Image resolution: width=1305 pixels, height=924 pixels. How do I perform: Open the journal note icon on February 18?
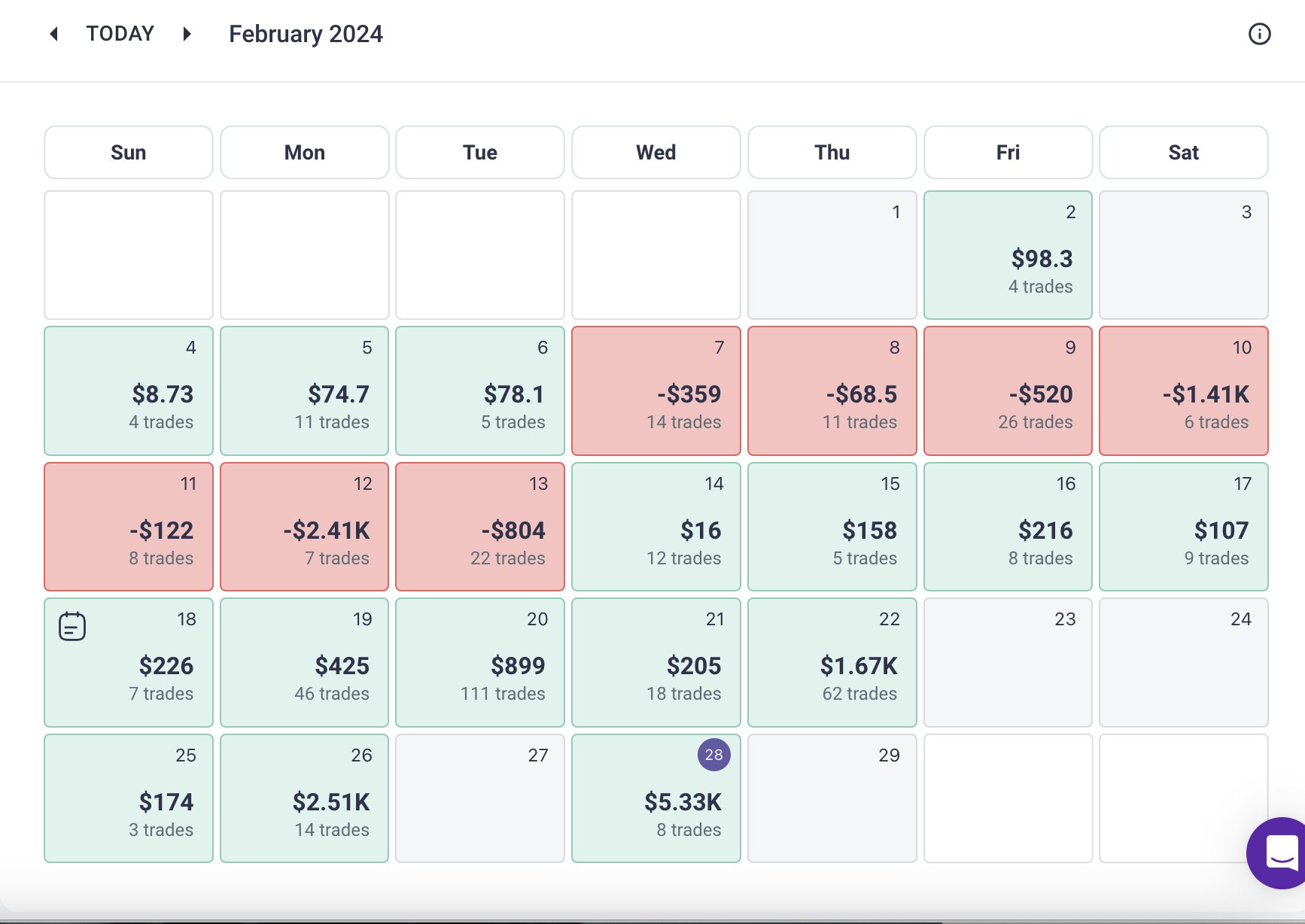click(72, 626)
